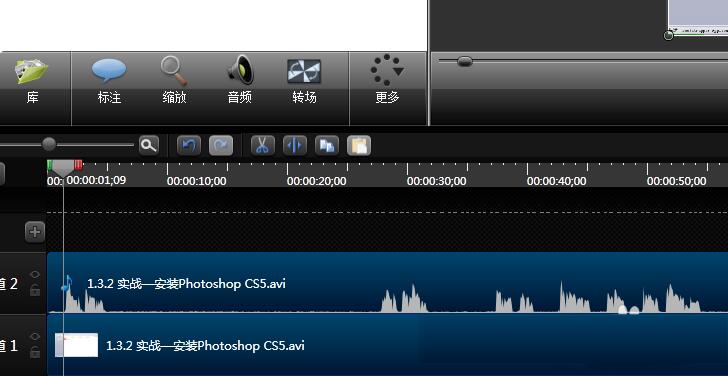728x376 pixels.
Task: Click the Copy button in timeline toolbar
Action: [x=327, y=145]
